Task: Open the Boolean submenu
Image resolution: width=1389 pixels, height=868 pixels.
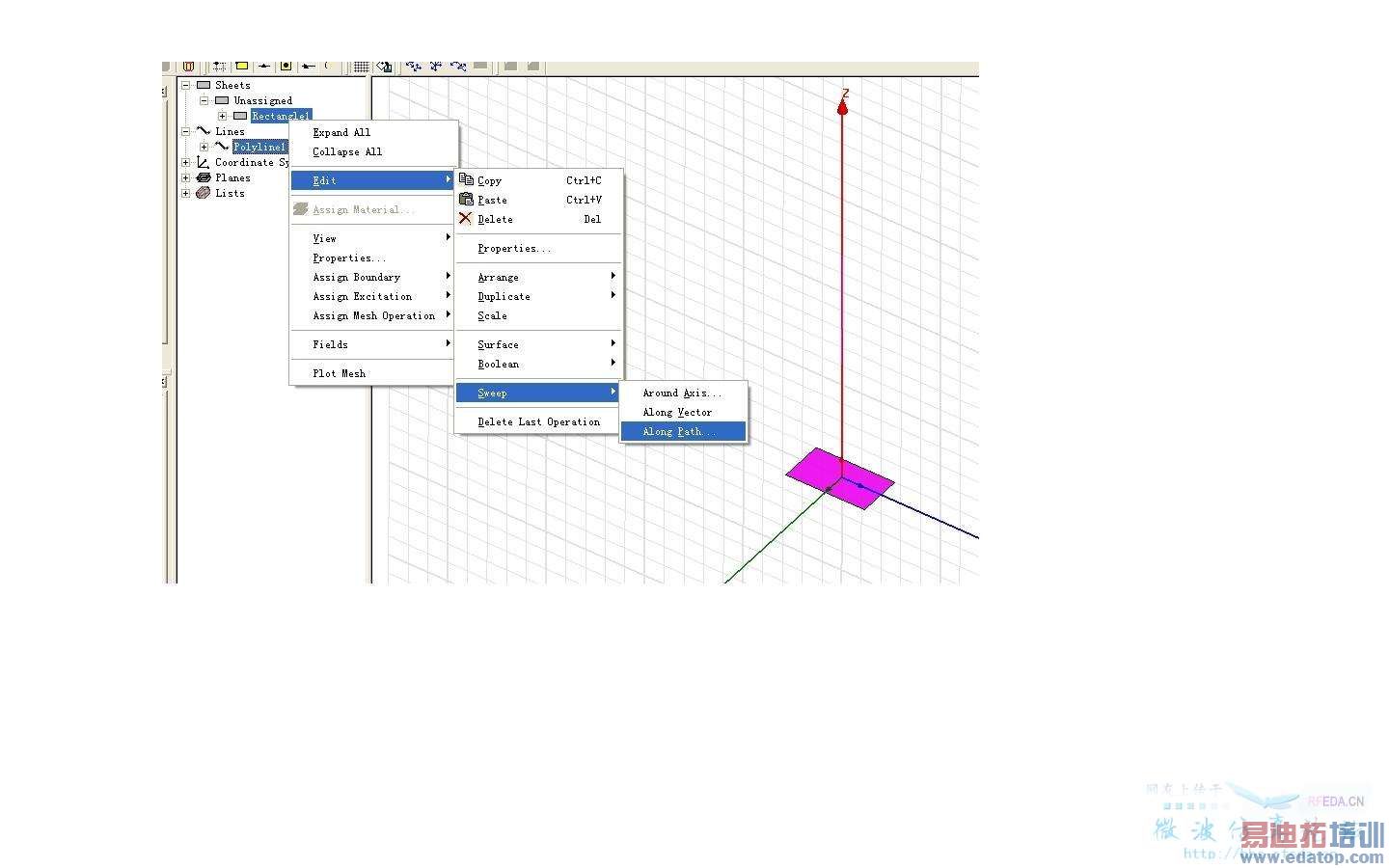Action: click(539, 364)
